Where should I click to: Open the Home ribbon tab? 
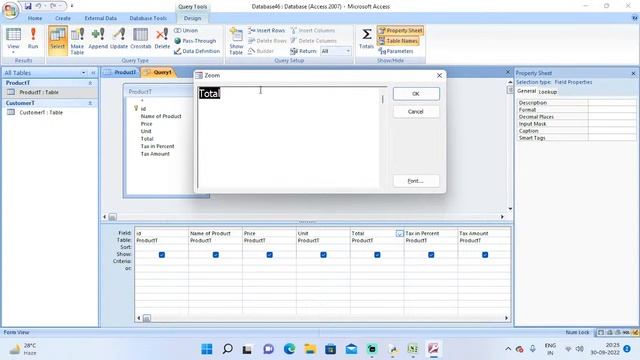[x=35, y=18]
